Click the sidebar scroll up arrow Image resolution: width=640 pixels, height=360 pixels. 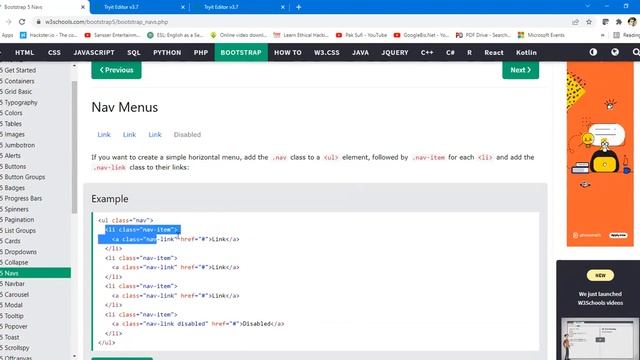[74, 65]
